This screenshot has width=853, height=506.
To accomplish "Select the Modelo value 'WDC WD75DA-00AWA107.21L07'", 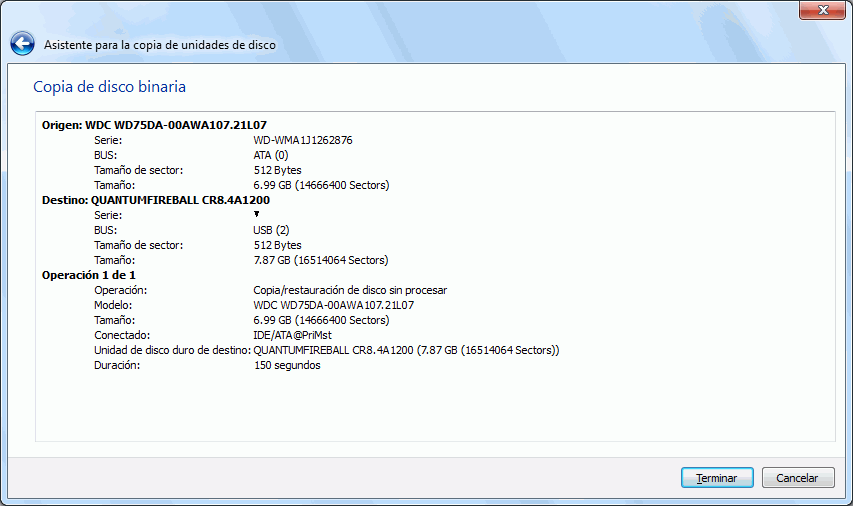I will (x=333, y=305).
